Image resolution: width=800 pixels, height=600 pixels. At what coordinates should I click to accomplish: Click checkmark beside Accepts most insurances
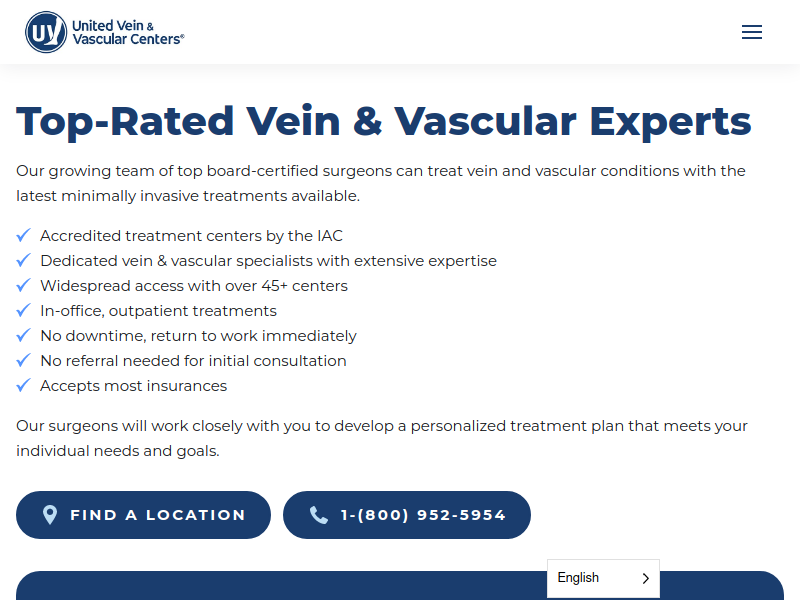(23, 385)
